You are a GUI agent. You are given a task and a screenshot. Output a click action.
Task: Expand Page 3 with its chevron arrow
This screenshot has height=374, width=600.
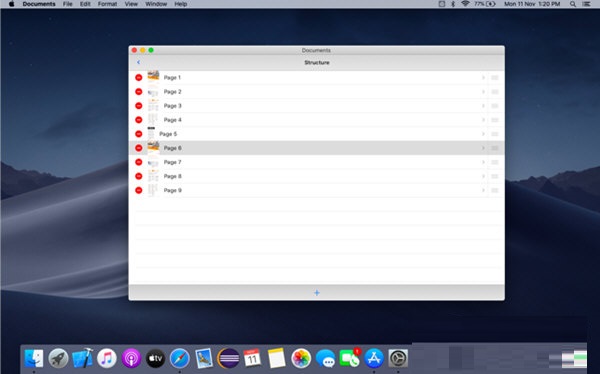pyautogui.click(x=483, y=106)
